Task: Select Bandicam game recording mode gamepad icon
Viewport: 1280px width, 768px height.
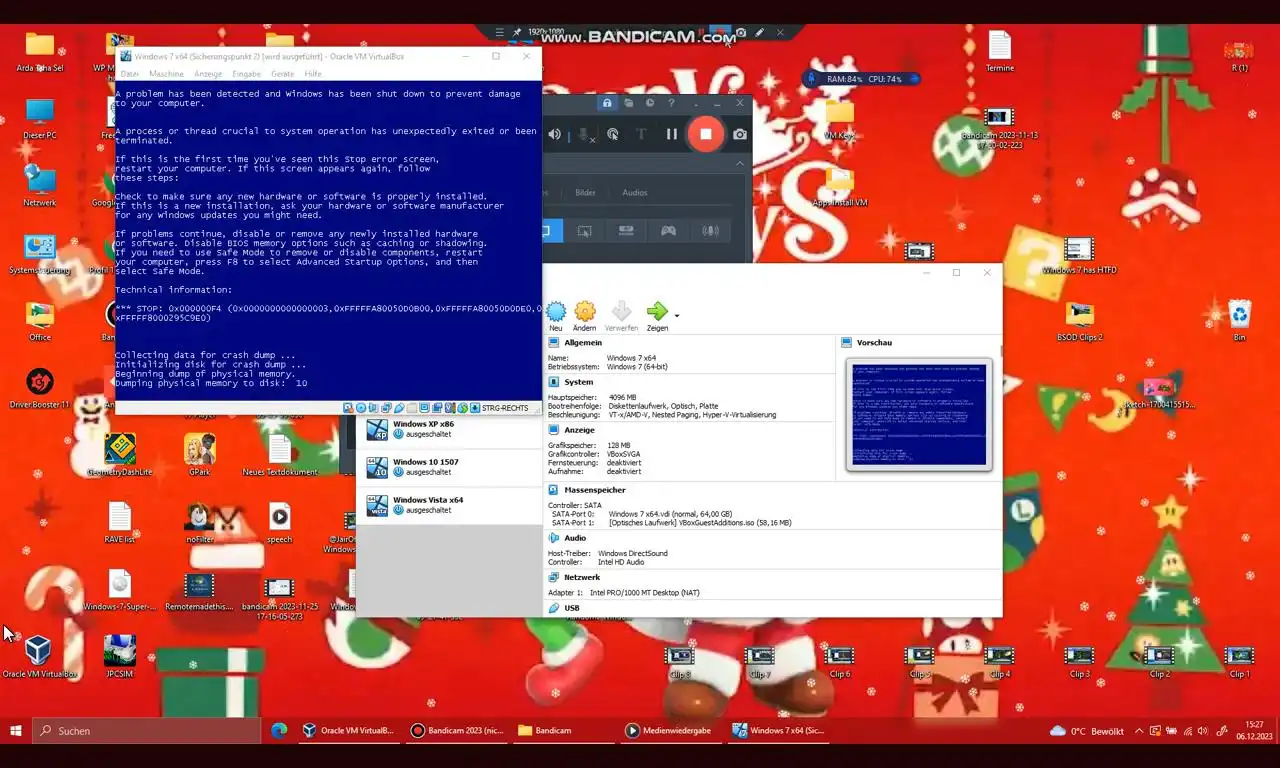Action: [x=668, y=231]
